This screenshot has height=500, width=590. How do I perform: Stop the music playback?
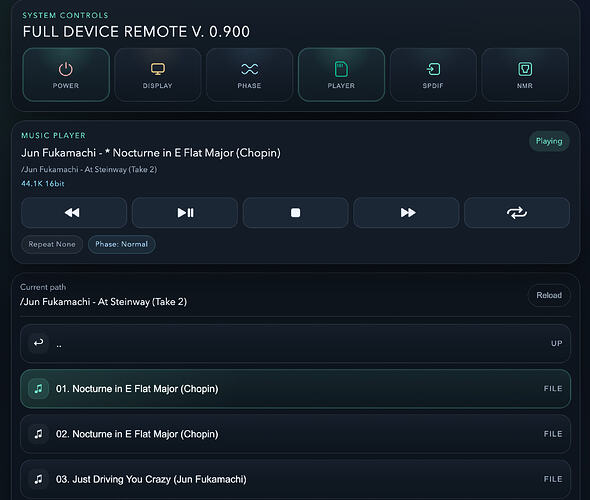point(295,213)
